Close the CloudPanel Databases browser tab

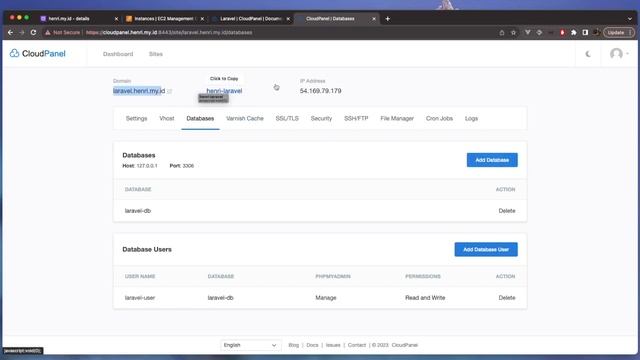tap(373, 19)
